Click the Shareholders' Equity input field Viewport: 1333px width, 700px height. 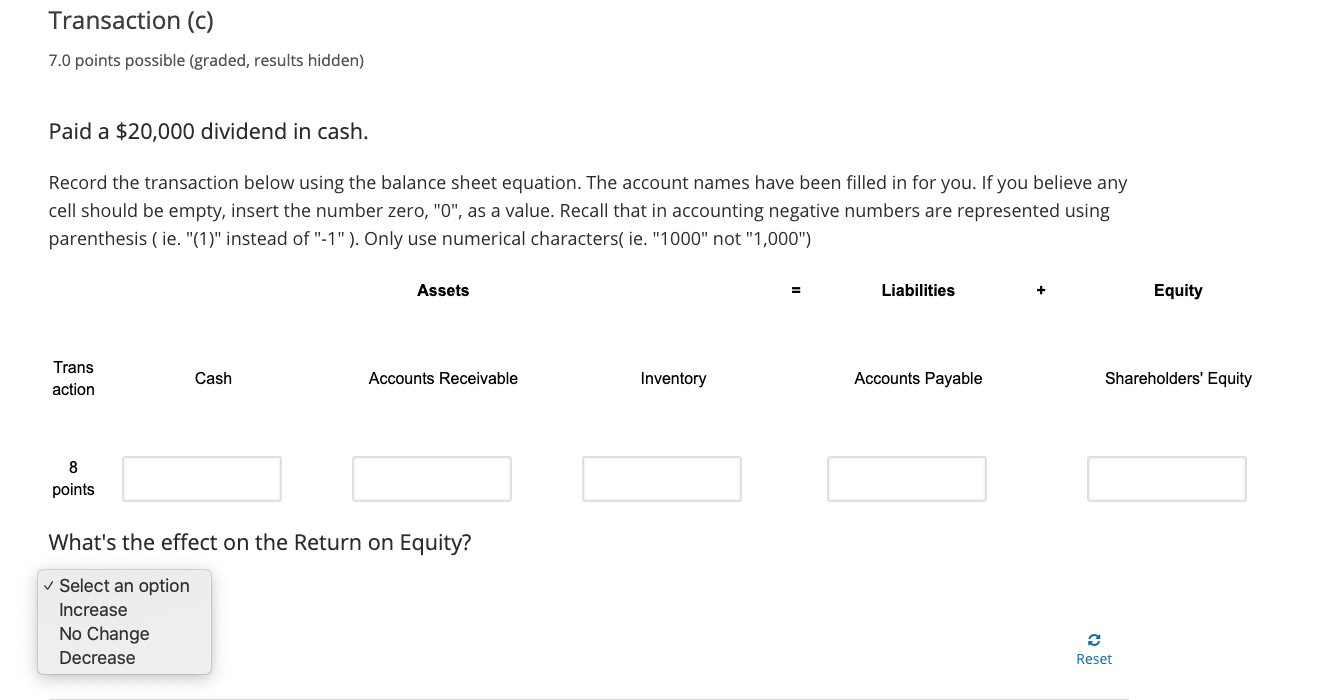1166,478
